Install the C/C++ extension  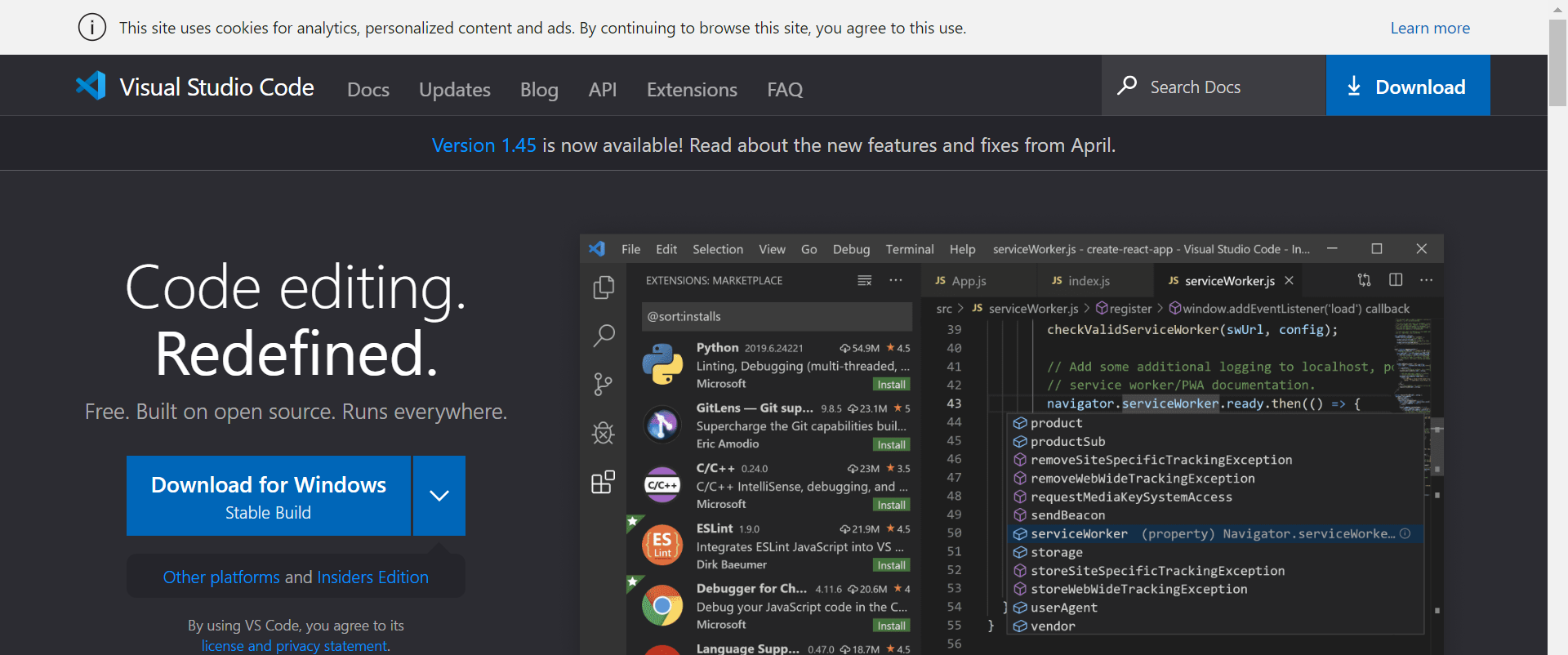click(891, 505)
